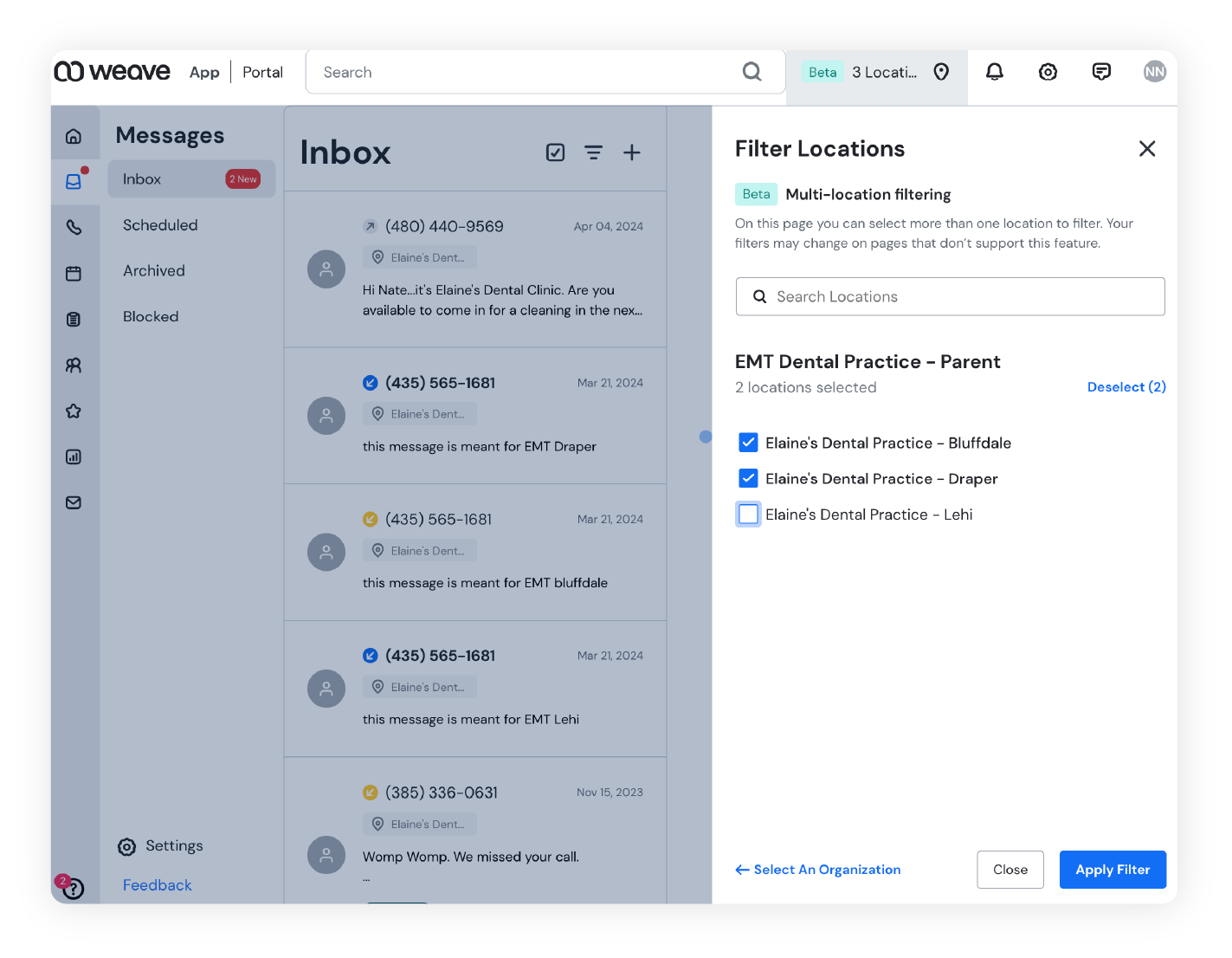Open the reviews star sidebar icon

(74, 411)
